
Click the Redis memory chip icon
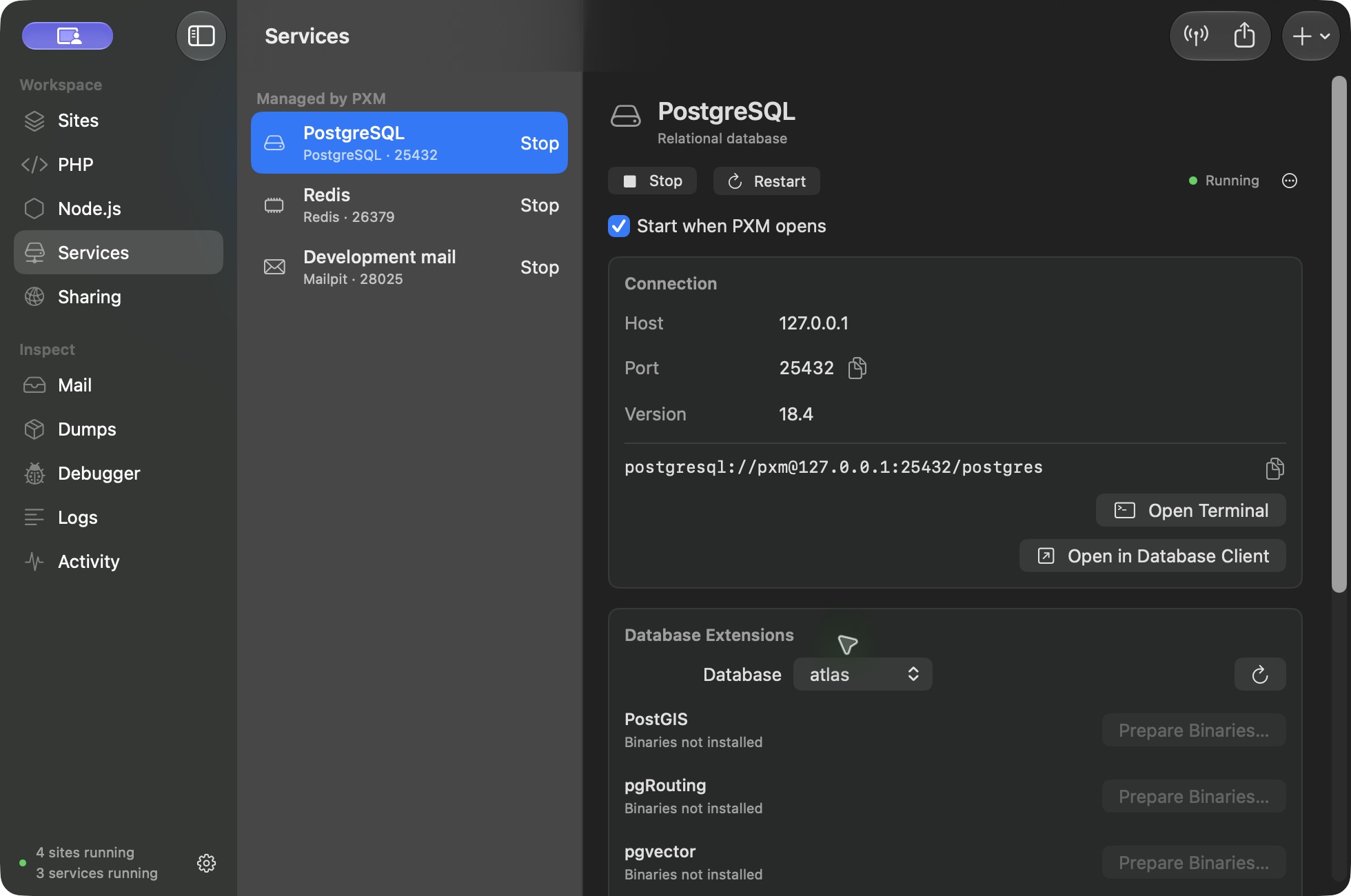pos(274,205)
